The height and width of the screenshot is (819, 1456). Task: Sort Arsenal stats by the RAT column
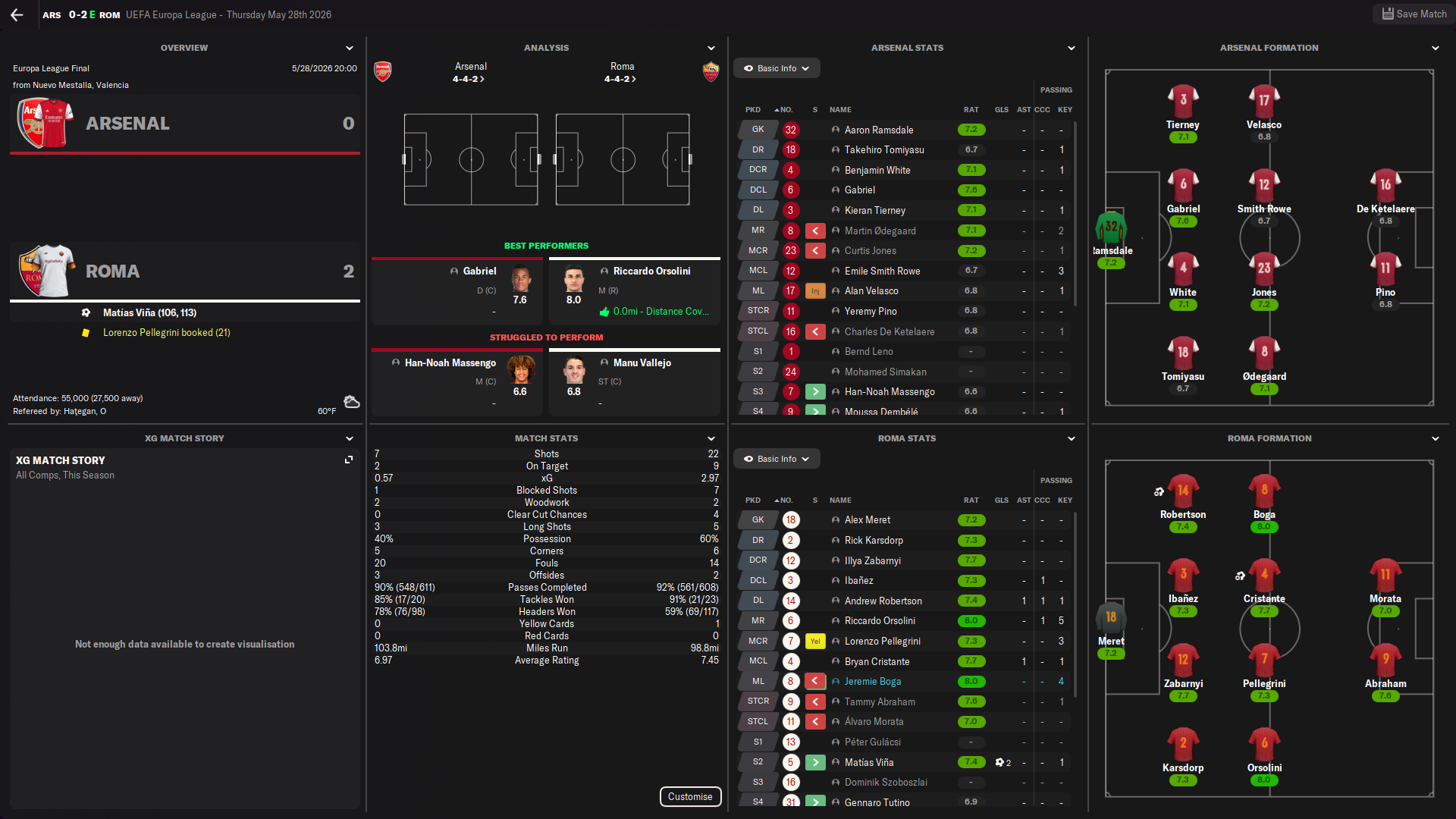pos(971,109)
